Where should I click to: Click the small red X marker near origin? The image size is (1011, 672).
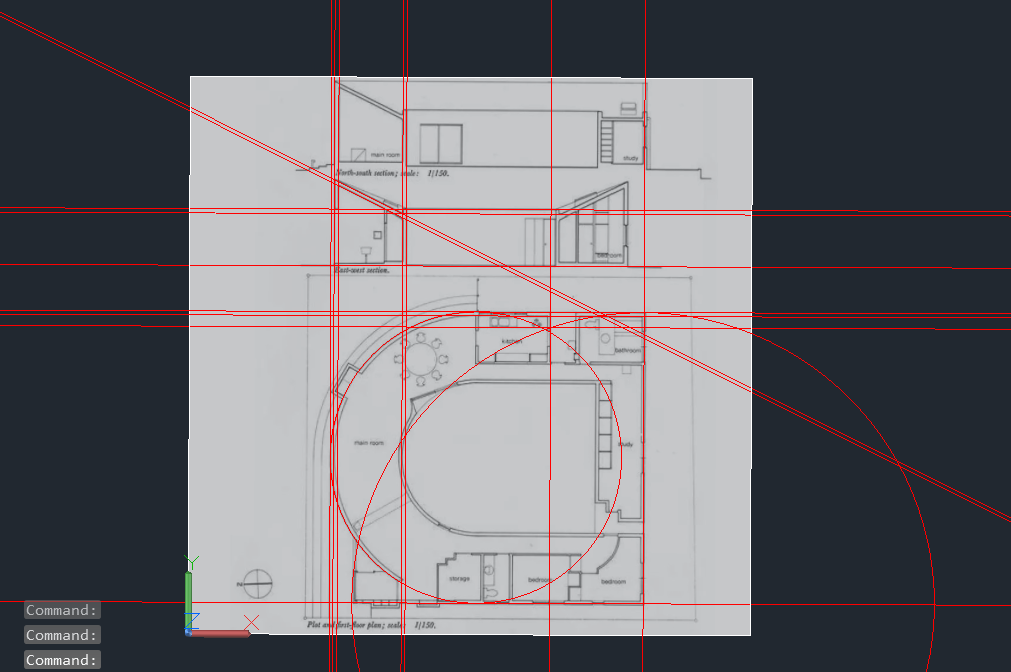(x=251, y=622)
